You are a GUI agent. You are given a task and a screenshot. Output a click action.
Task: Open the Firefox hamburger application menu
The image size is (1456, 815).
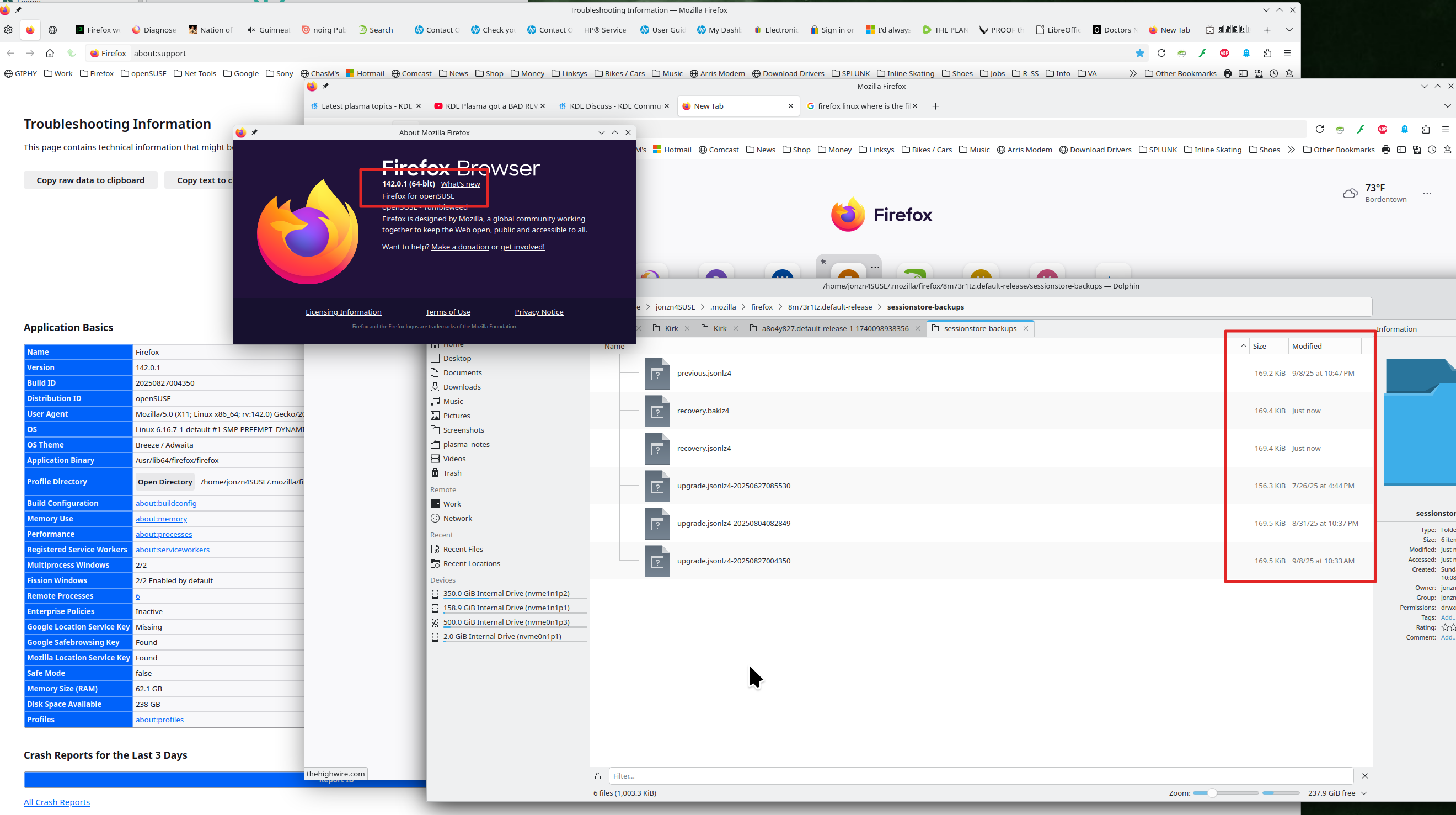click(1288, 53)
